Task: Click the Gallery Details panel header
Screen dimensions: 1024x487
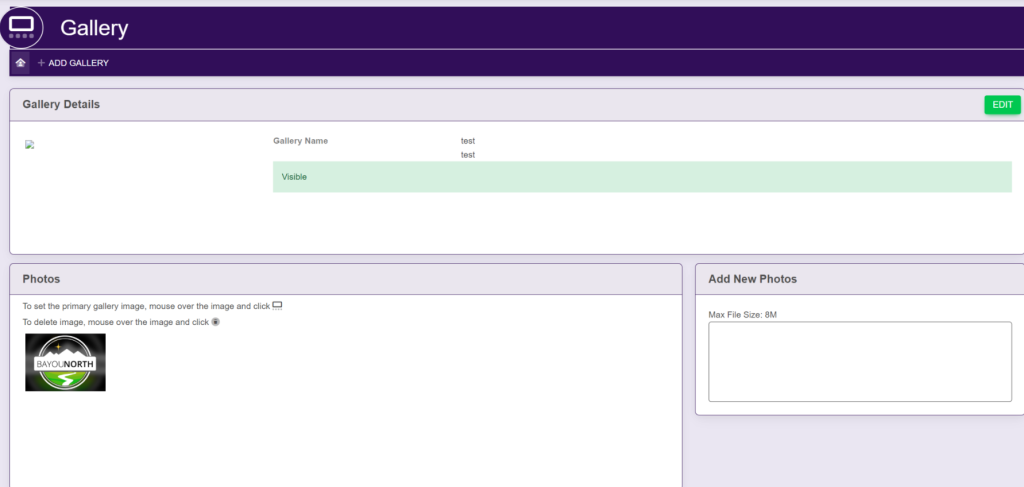Action: tap(61, 105)
